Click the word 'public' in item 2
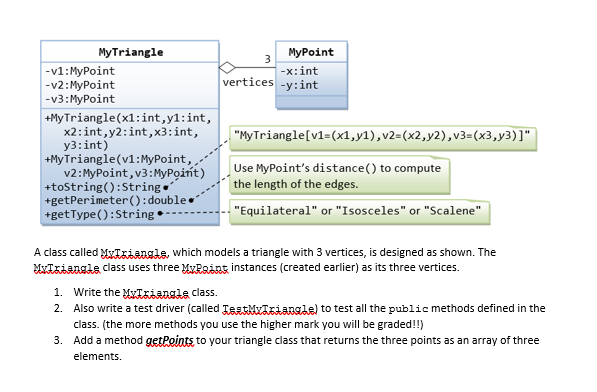The image size is (597, 392). pos(408,309)
